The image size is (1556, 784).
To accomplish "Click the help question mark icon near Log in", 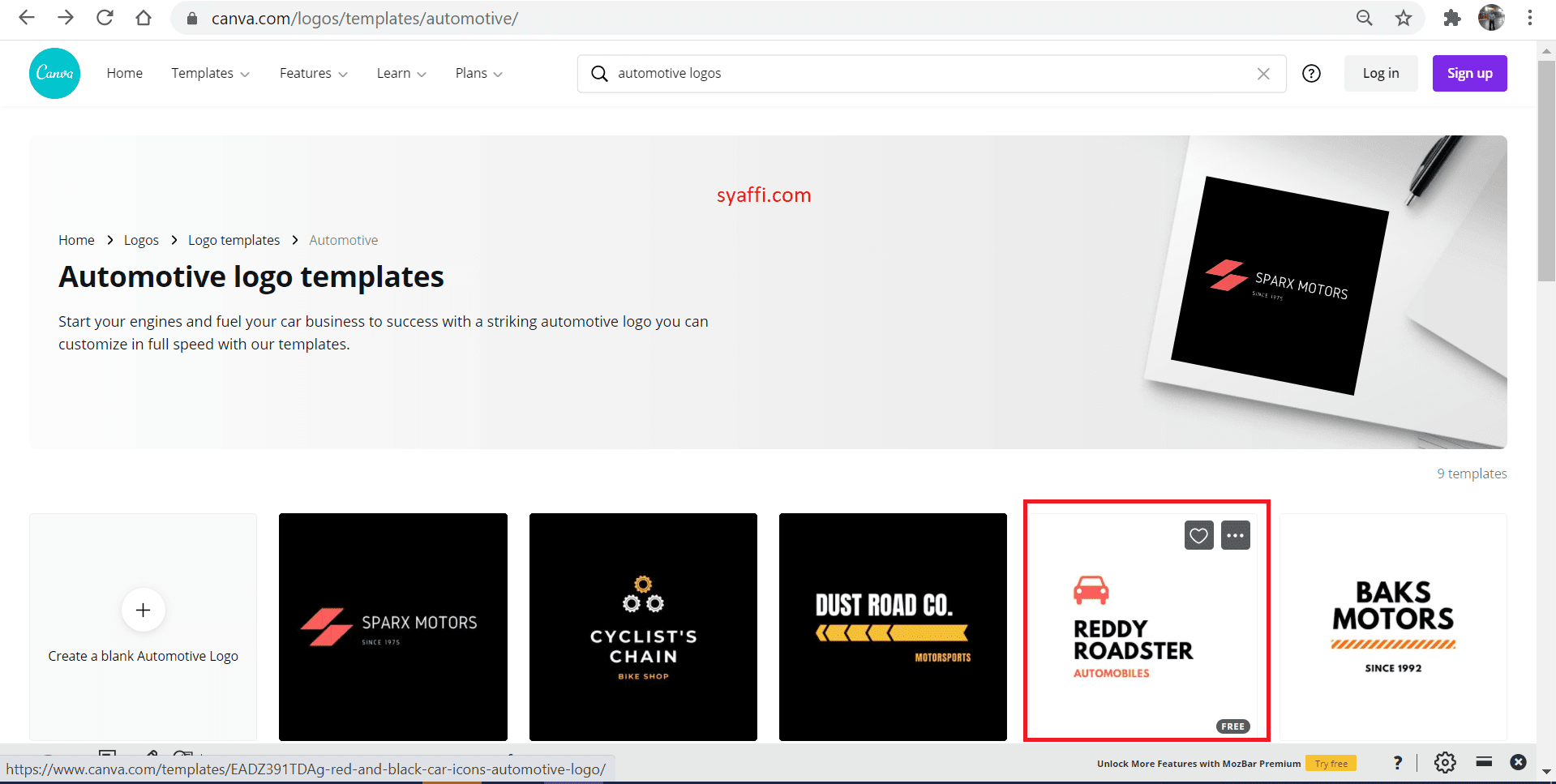I will click(x=1311, y=73).
